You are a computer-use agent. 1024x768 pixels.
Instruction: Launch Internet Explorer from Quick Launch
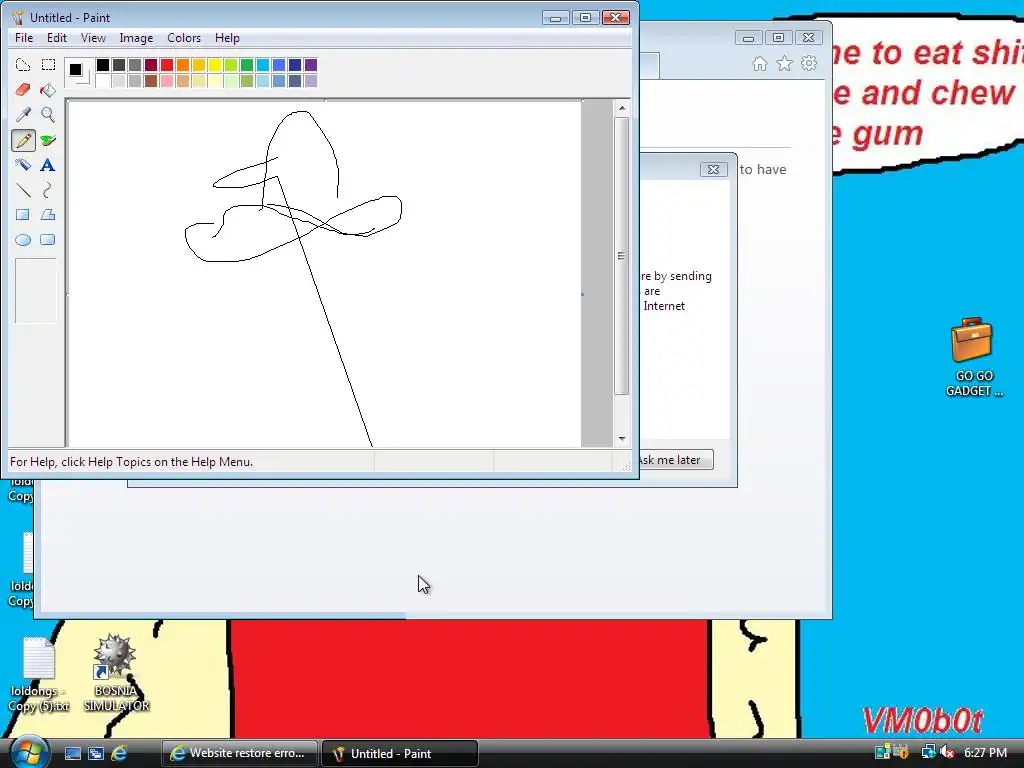click(119, 753)
